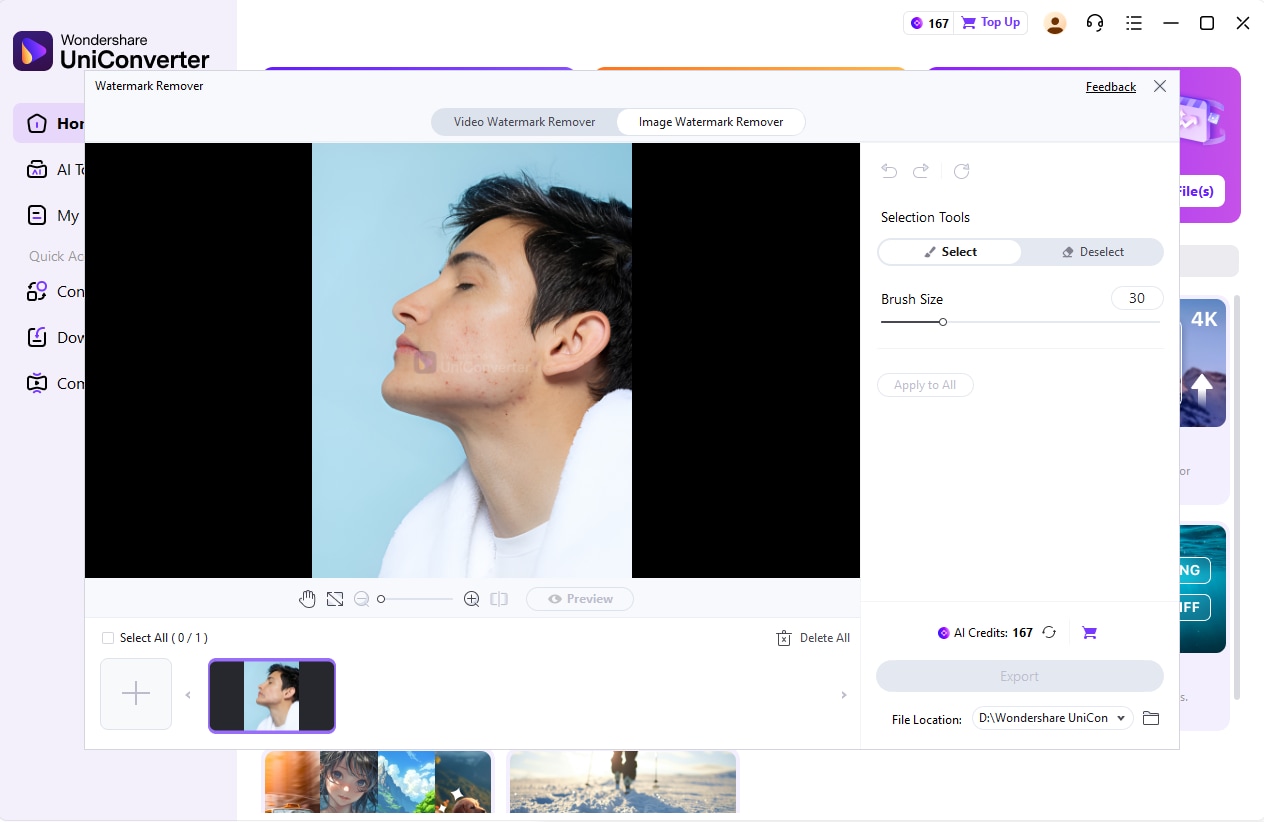This screenshot has width=1264, height=822.
Task: Click the right arrow in the thumbnail strip
Action: coord(844,694)
